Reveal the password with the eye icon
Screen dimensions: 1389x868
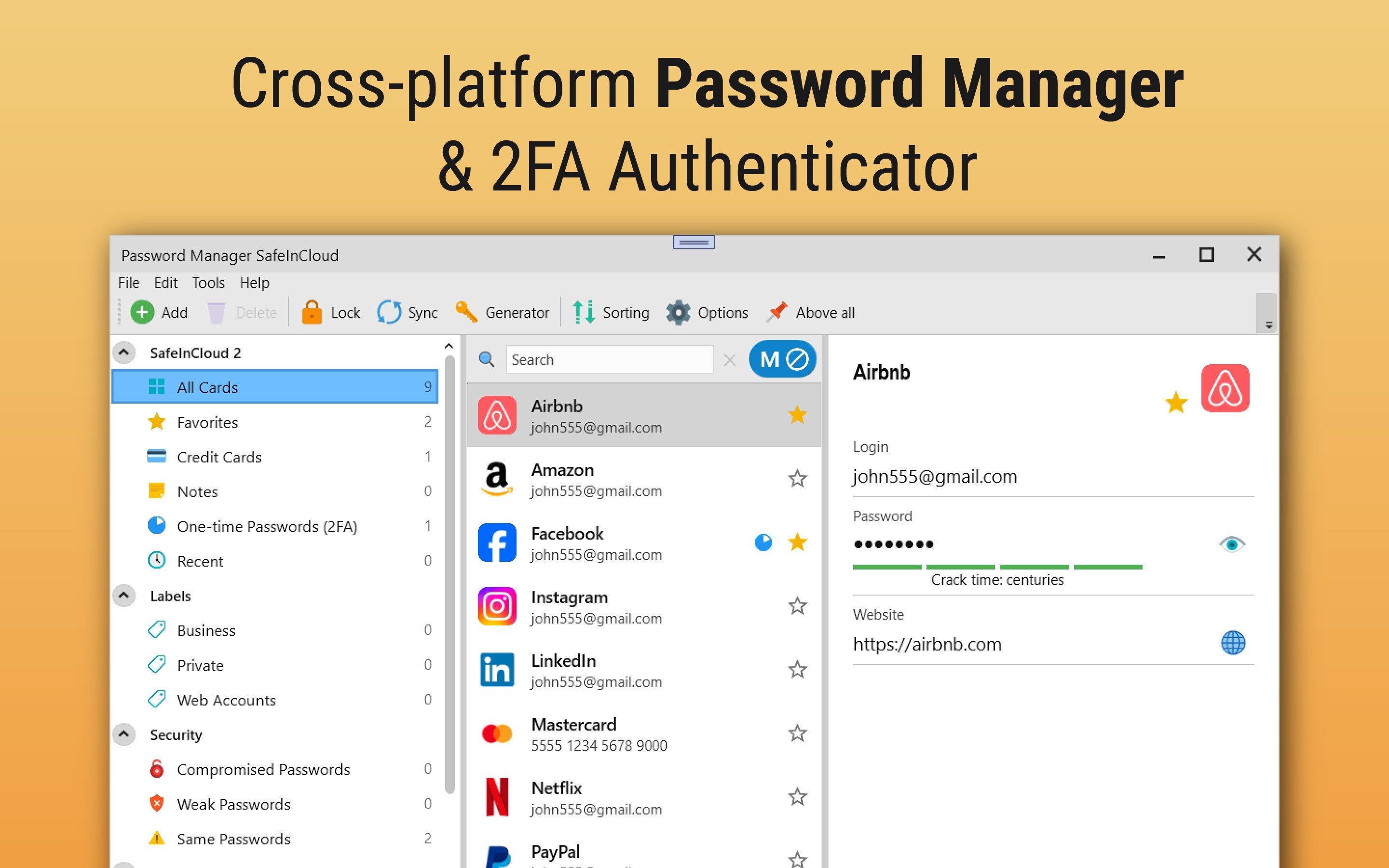pyautogui.click(x=1231, y=543)
